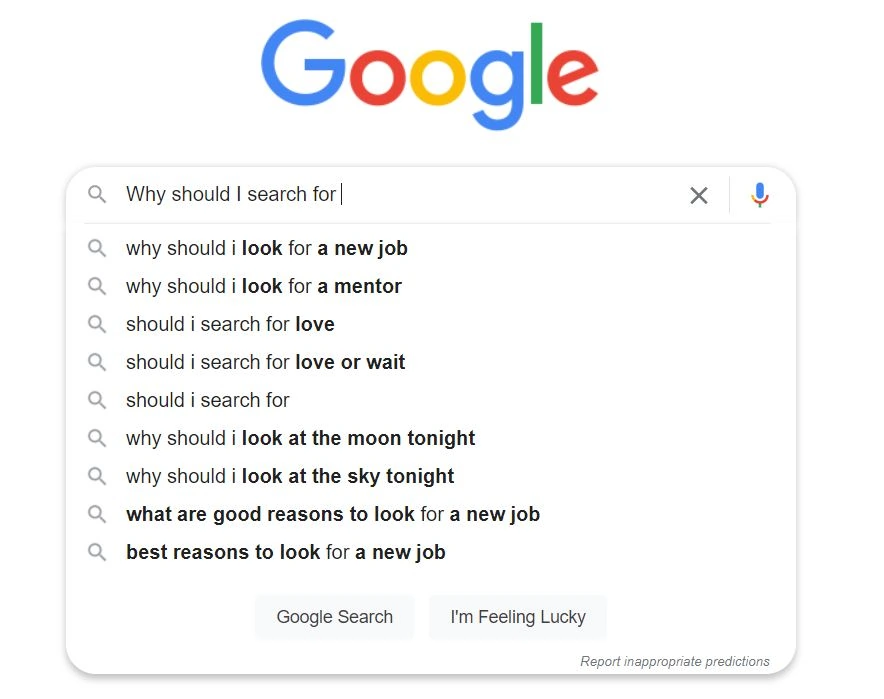Screen dimensions: 884x699
Task: Click the search icon next to 'why should i look at the moon tonight'
Action: (x=97, y=438)
